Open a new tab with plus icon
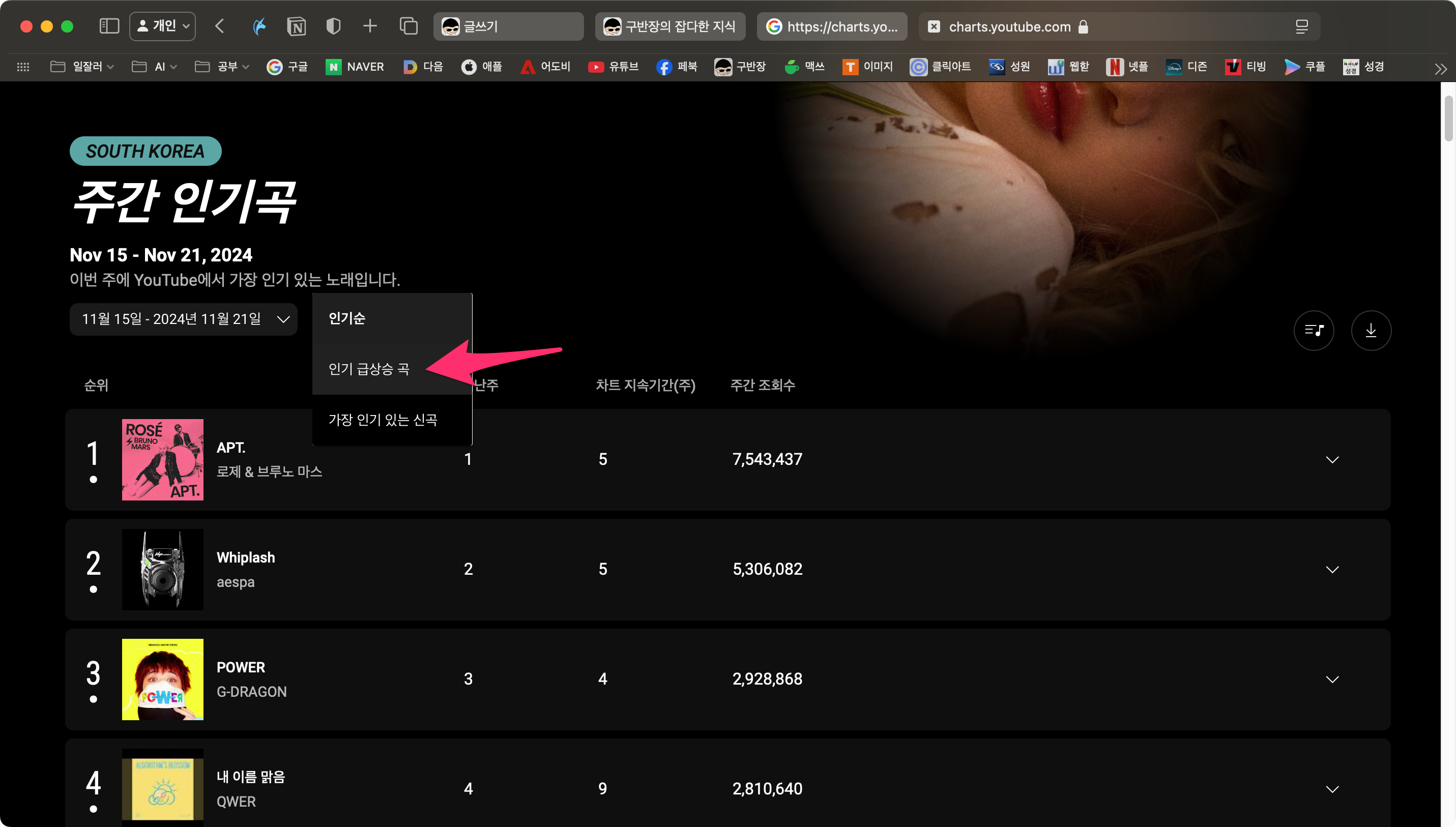The image size is (1456, 827). coord(370,26)
